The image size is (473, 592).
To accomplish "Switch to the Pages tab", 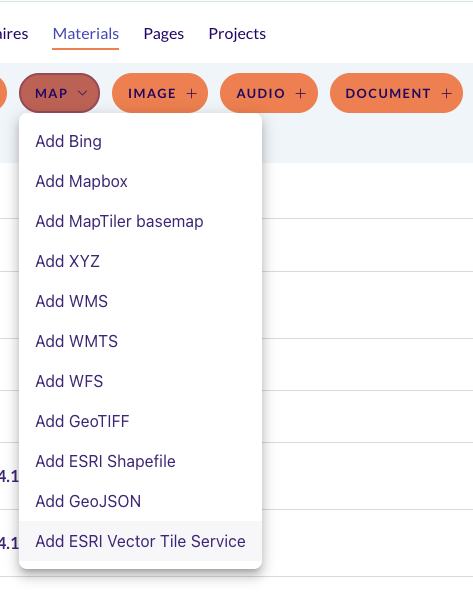I will point(164,34).
